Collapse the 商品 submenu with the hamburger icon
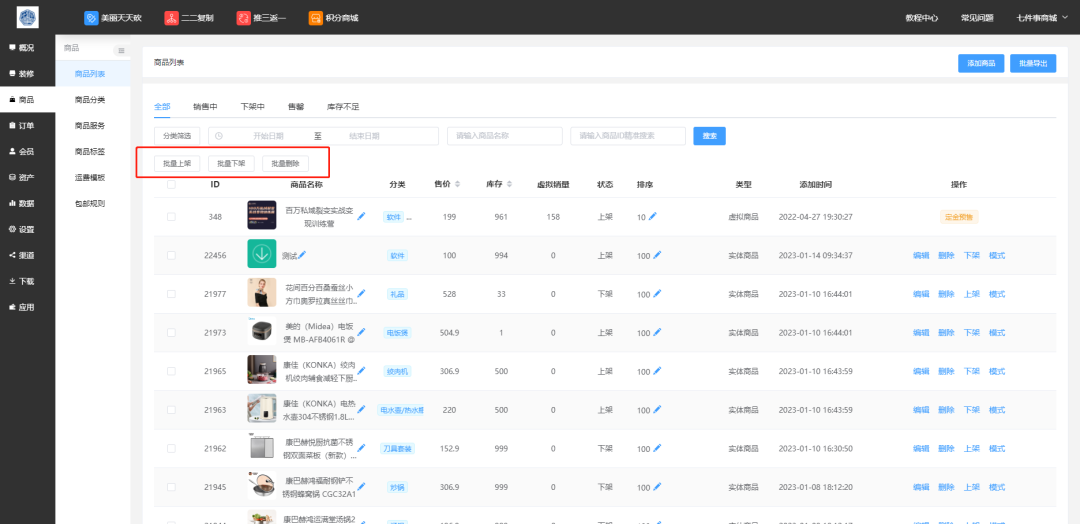 121,50
